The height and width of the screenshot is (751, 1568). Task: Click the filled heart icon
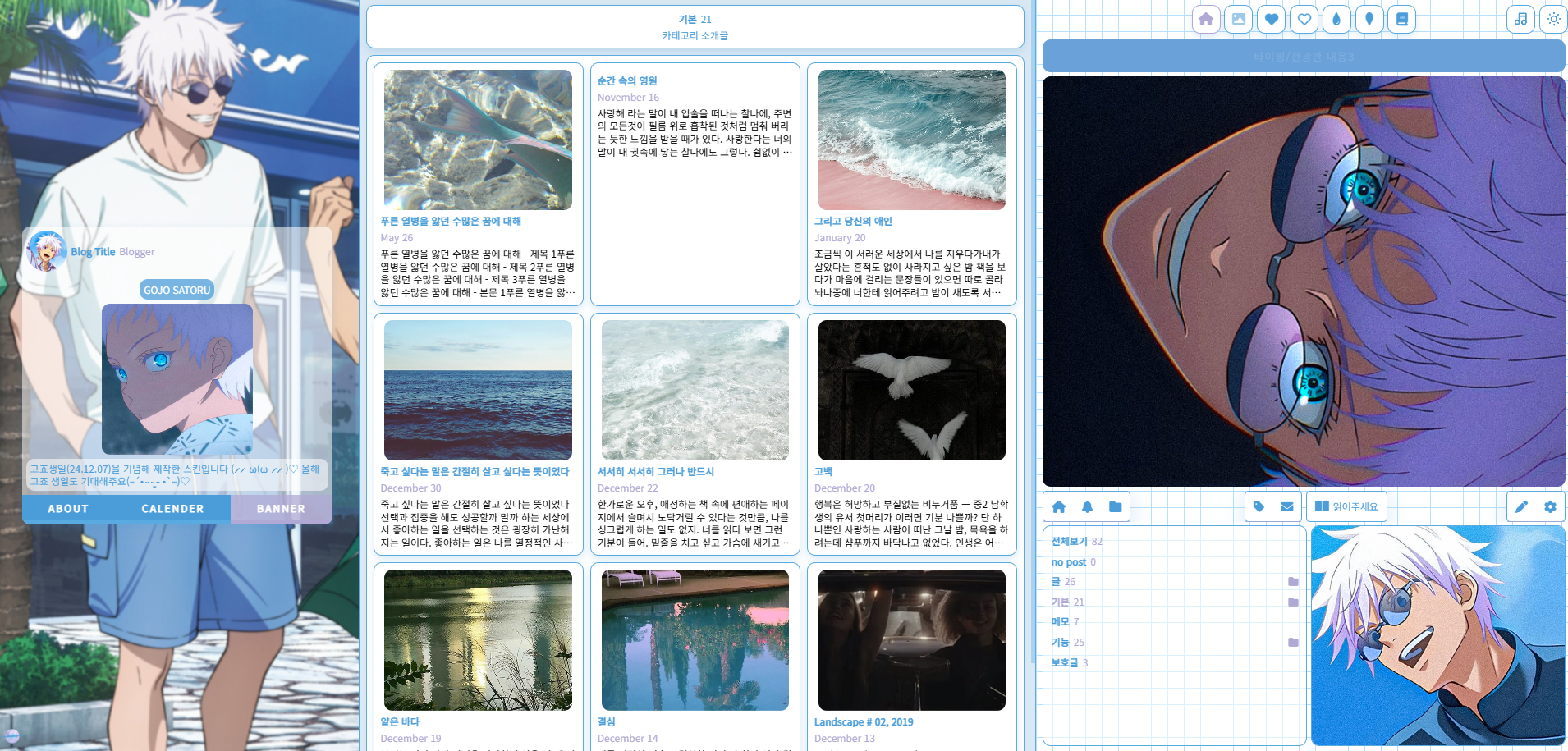tap(1272, 19)
